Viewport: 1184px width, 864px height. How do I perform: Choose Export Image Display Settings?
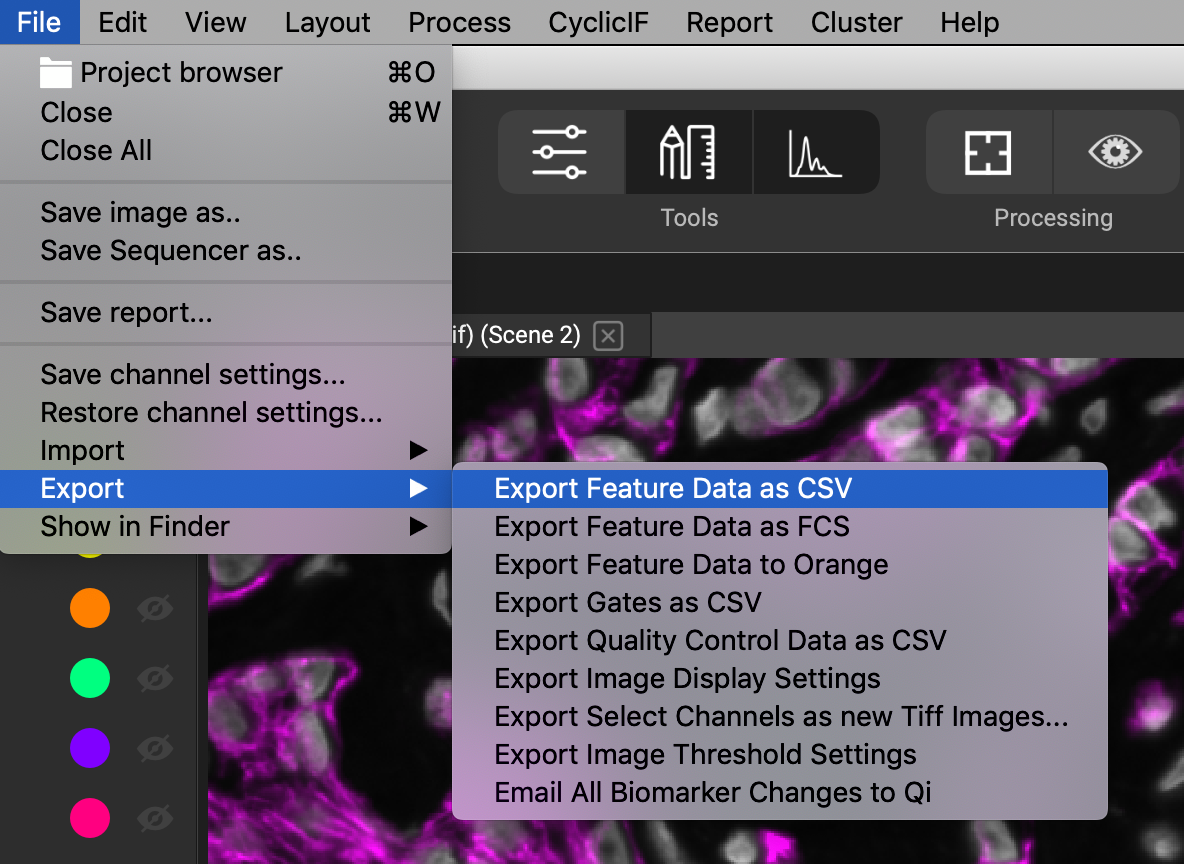click(x=780, y=678)
